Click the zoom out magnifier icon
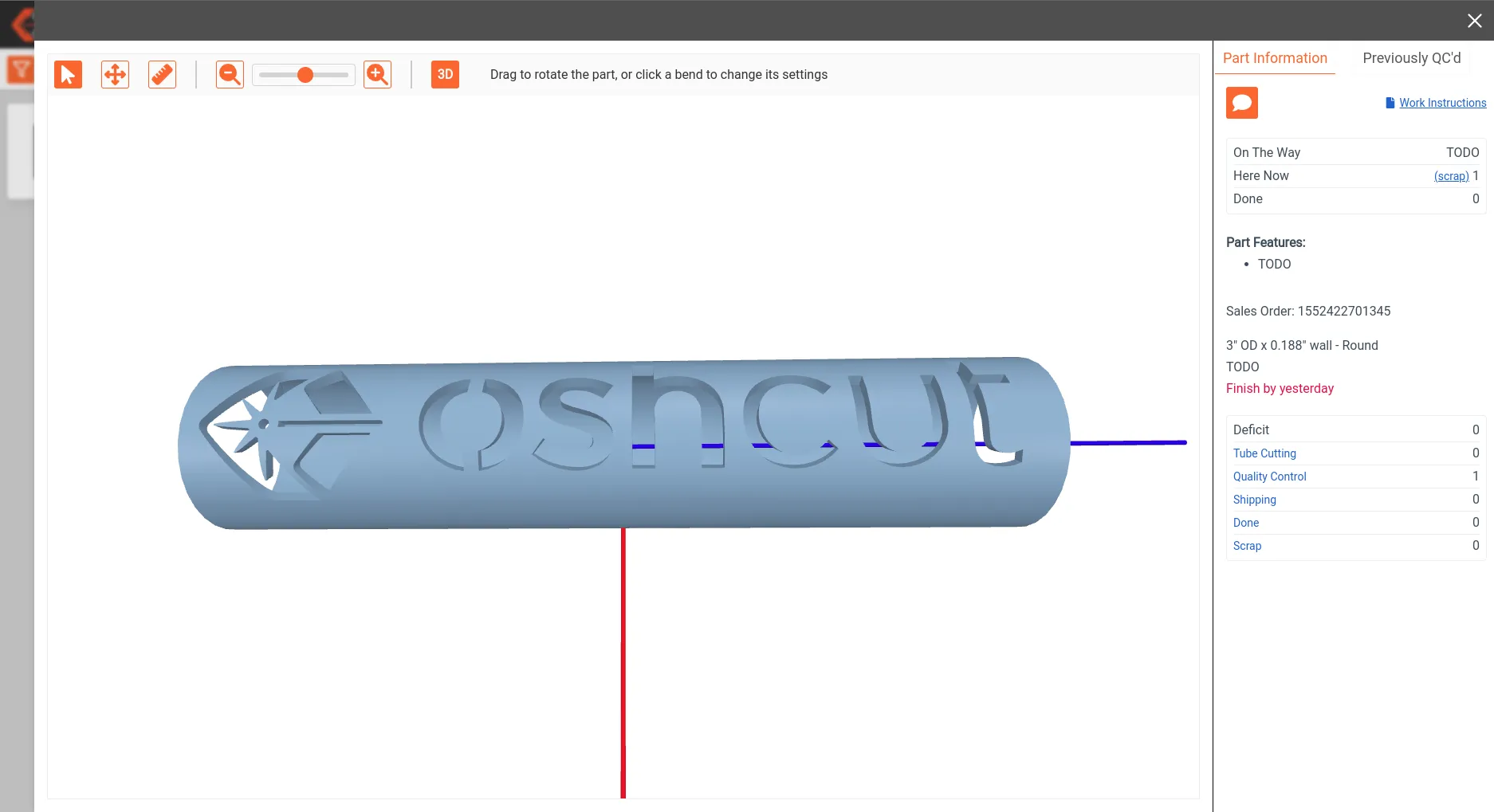The height and width of the screenshot is (812, 1494). point(229,74)
